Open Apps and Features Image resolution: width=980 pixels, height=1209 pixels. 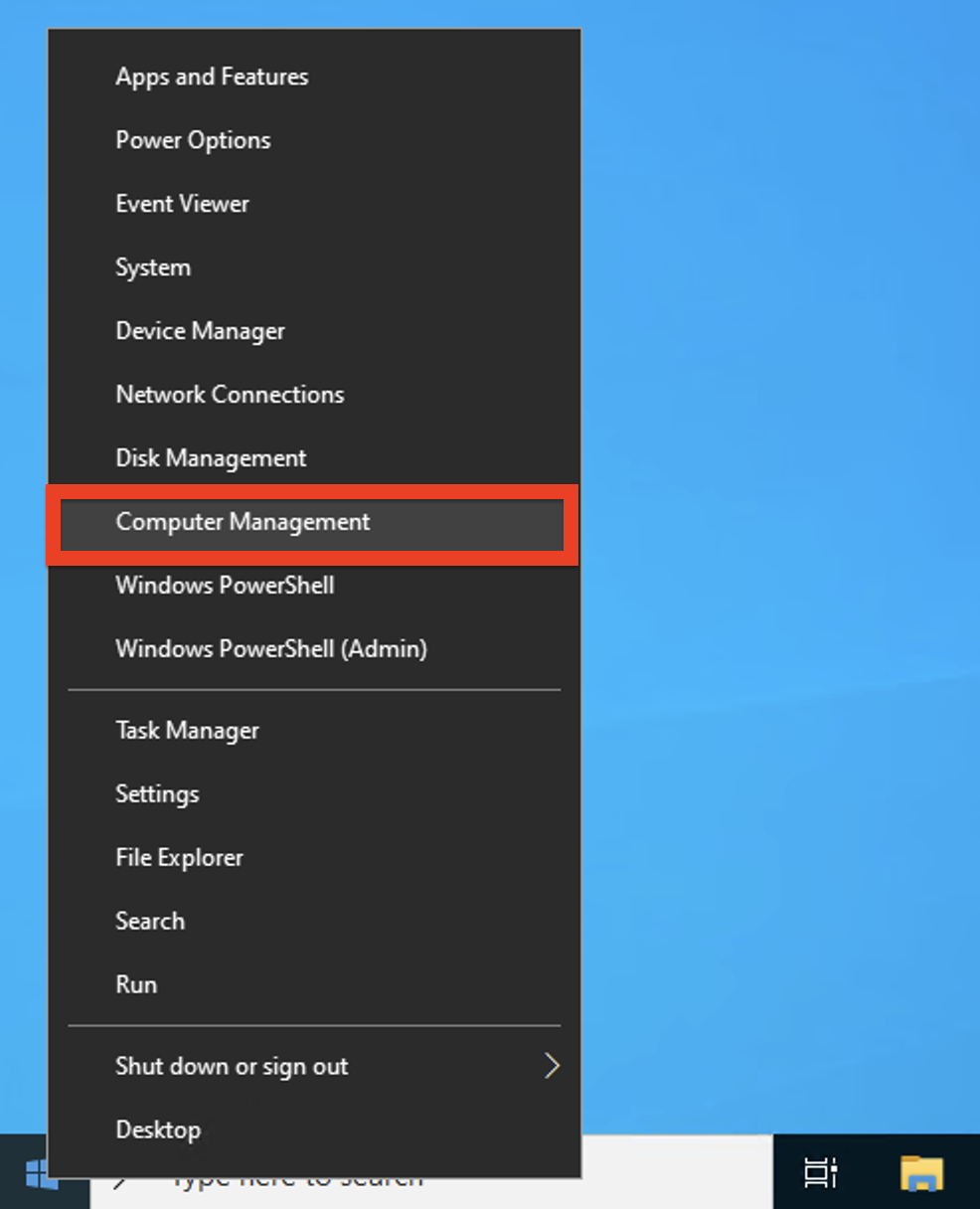[x=314, y=77]
